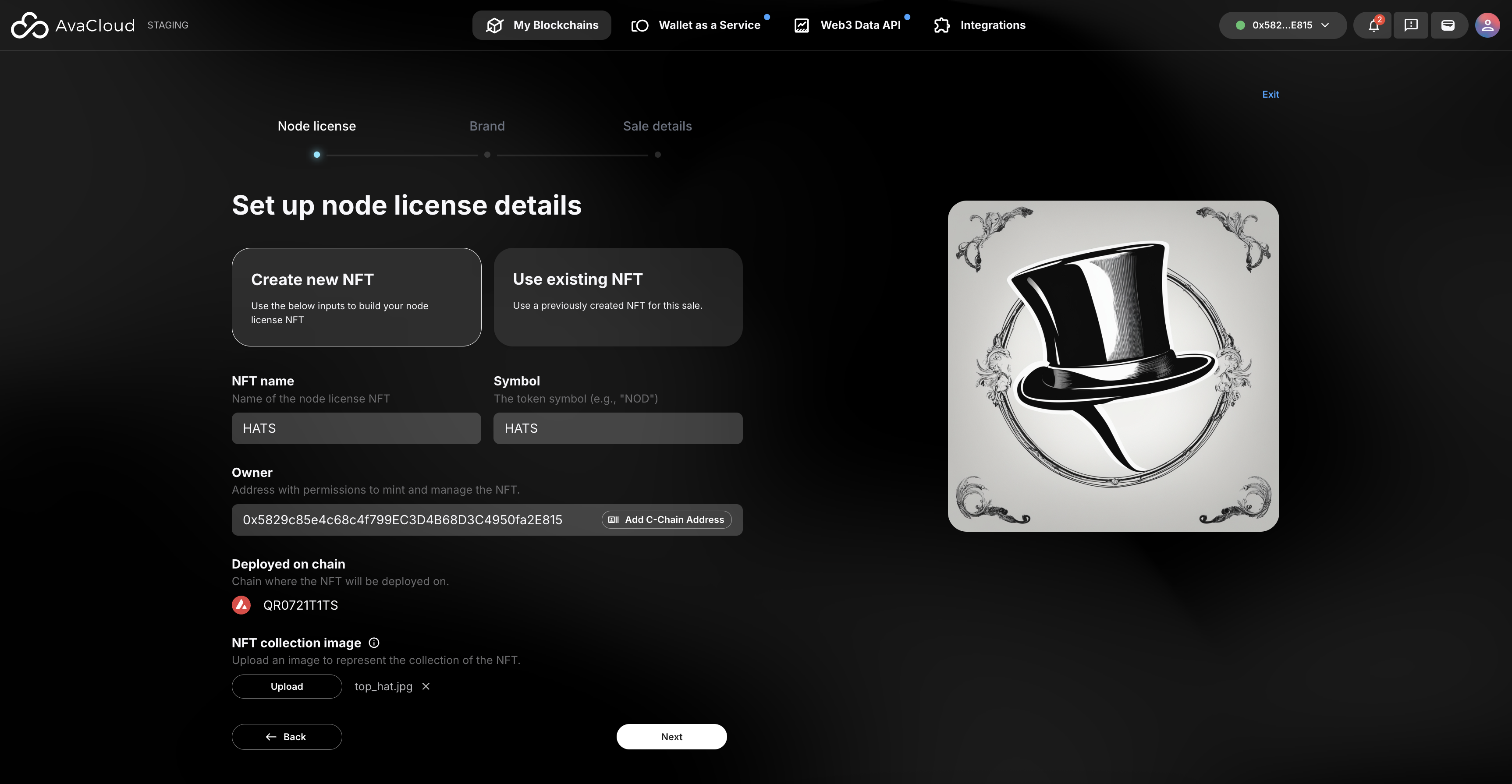The image size is (1512, 784).
Task: Jump to the Brand step marker
Action: click(487, 155)
